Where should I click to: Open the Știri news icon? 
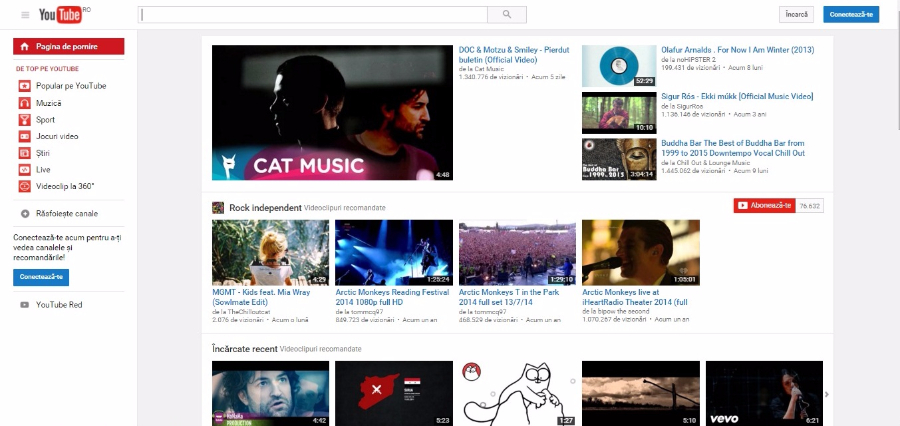(x=25, y=153)
